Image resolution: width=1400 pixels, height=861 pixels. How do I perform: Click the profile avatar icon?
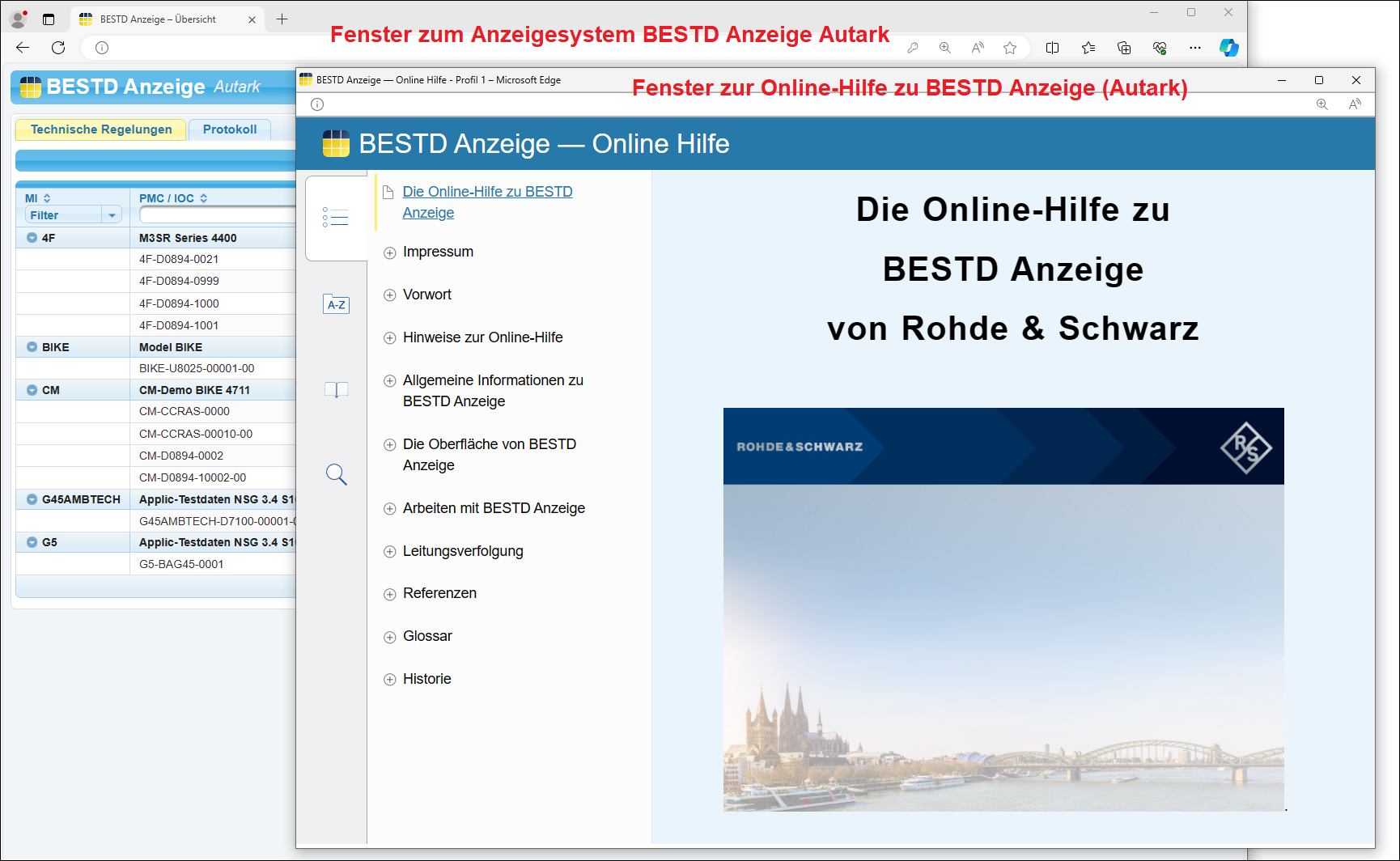click(18, 19)
